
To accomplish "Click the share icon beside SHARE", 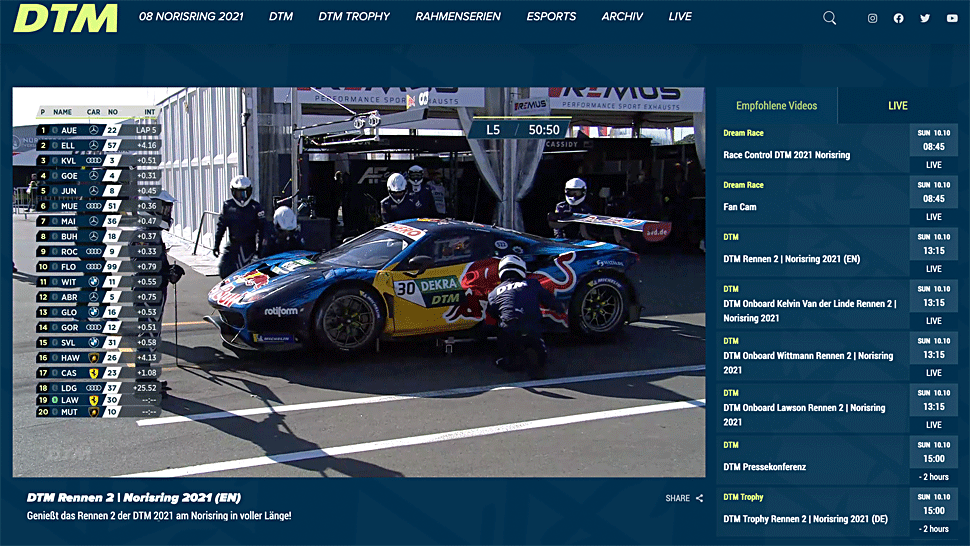I will coord(699,498).
